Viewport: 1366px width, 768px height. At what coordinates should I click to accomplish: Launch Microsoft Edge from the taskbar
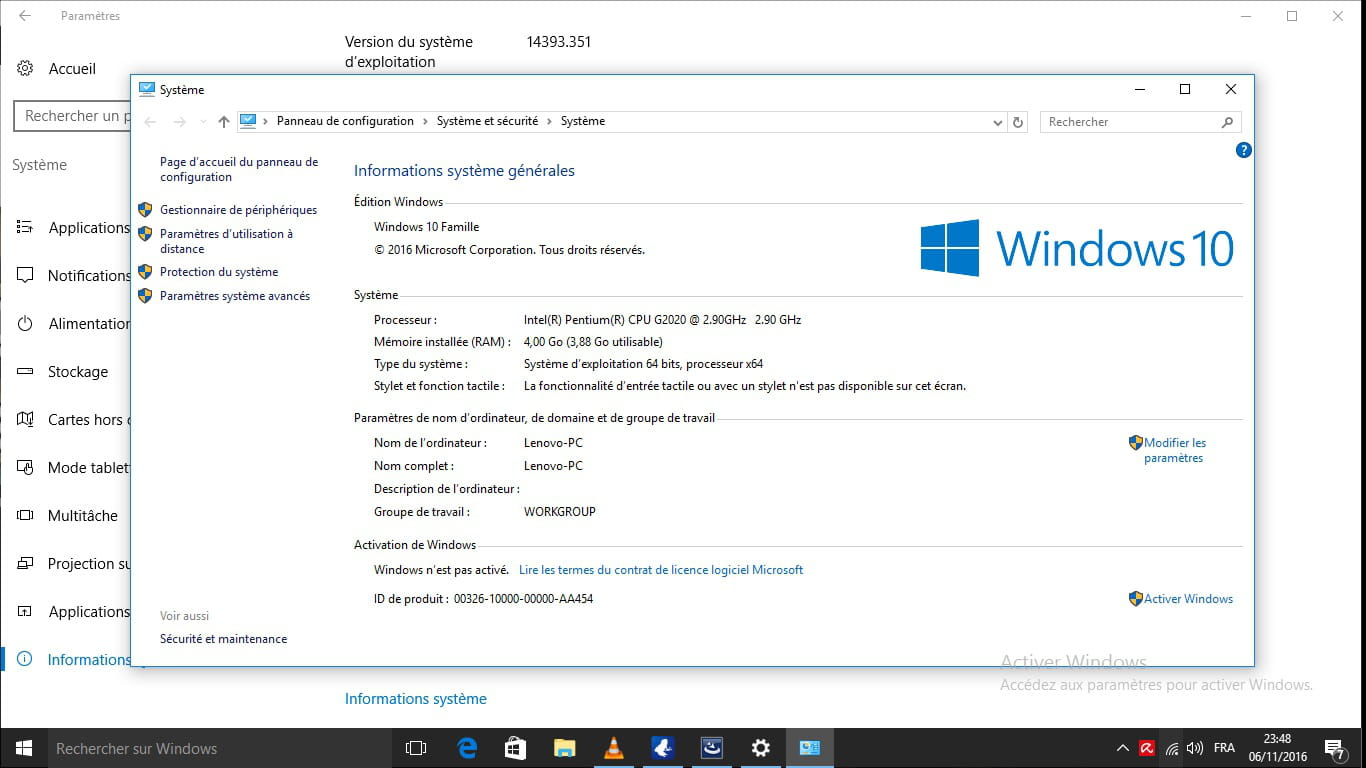pos(467,748)
